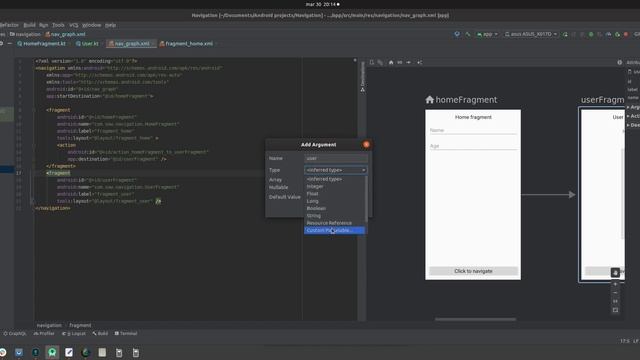Select the userFragment destination preview
Viewport: 640px width, 360px height.
point(602,194)
